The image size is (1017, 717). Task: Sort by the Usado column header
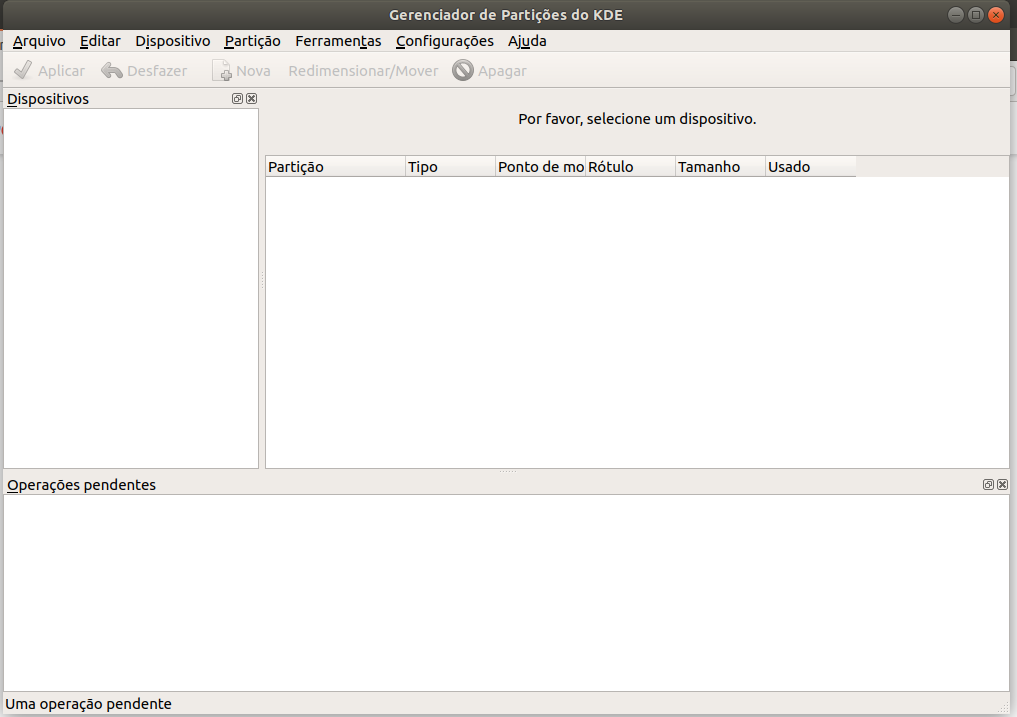(x=811, y=167)
